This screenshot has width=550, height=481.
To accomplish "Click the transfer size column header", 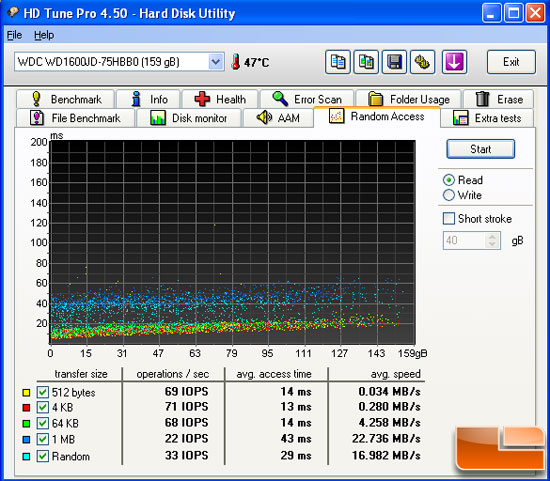I will [x=81, y=374].
